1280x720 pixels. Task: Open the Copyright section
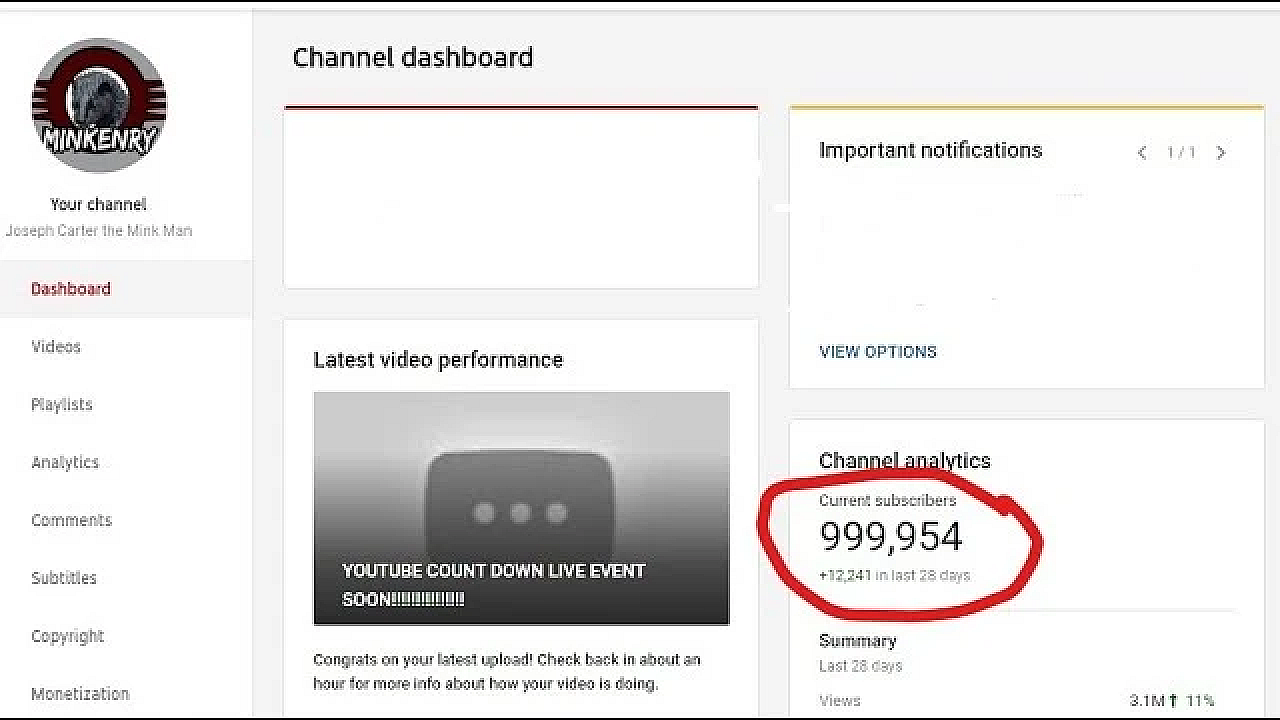67,636
